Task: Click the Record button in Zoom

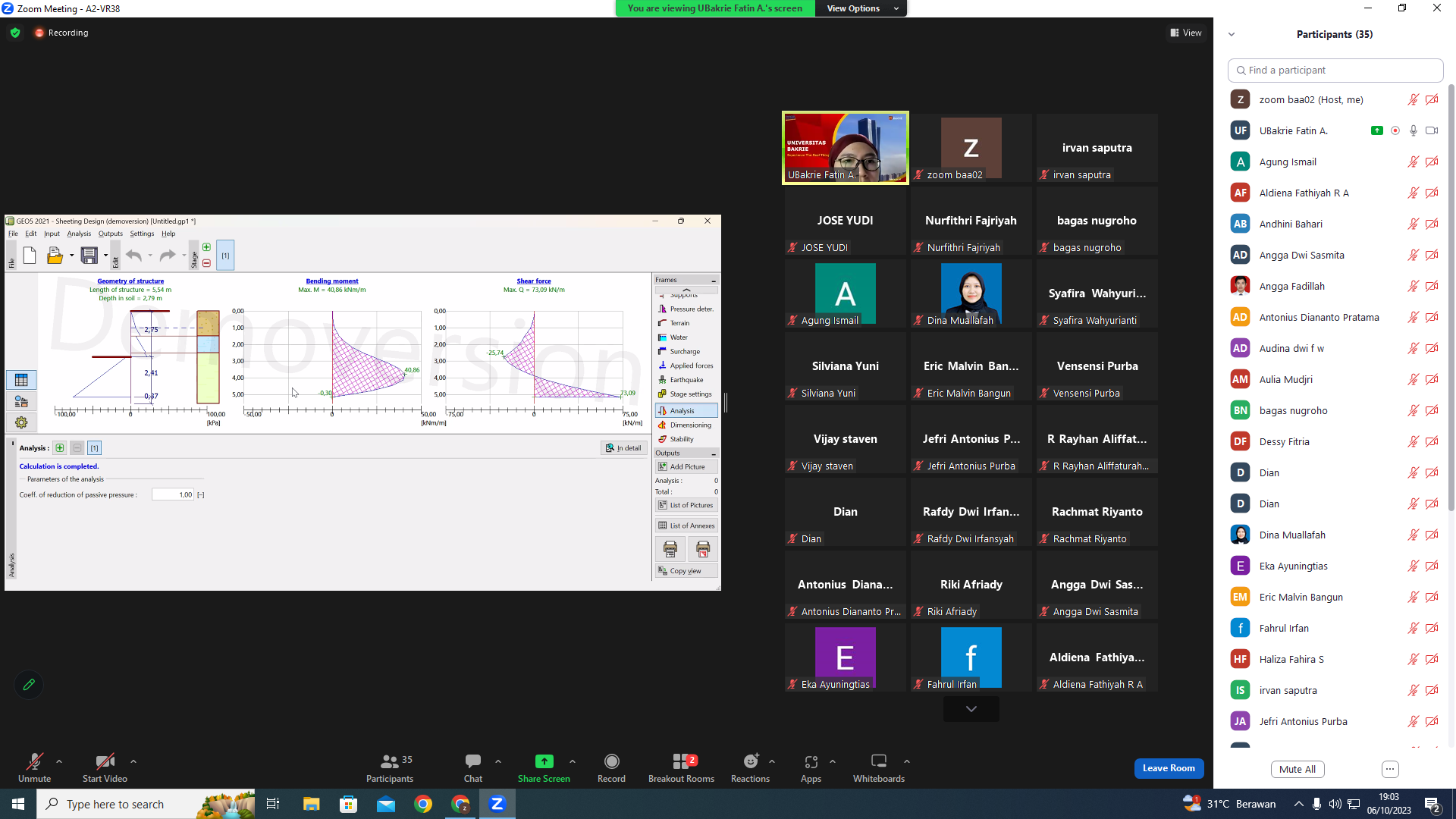Action: (611, 767)
